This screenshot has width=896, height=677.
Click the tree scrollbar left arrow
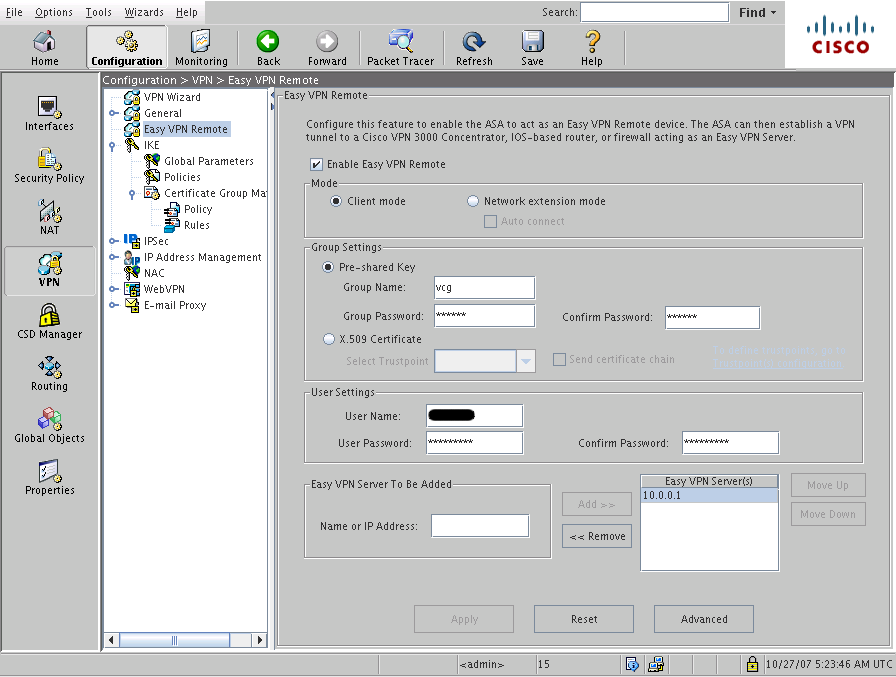pos(111,640)
